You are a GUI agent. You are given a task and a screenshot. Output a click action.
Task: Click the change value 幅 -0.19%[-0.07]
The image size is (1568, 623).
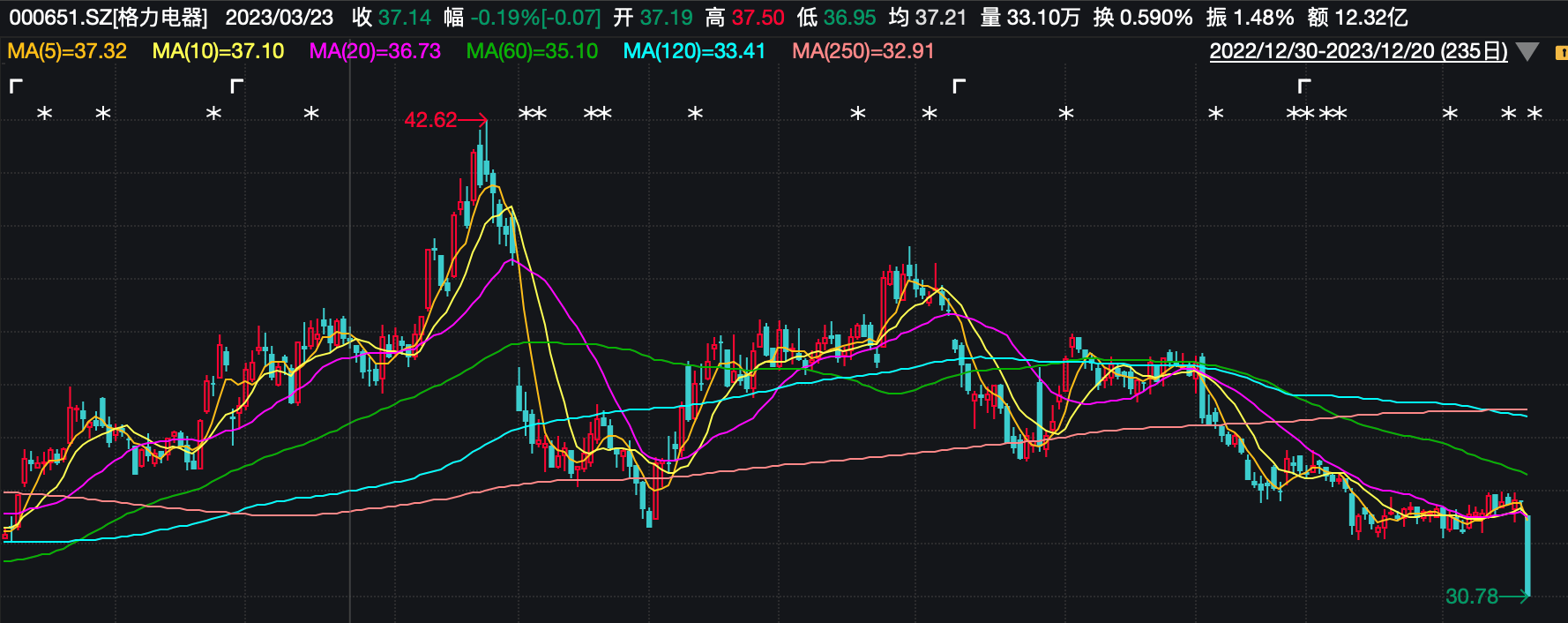point(522,18)
